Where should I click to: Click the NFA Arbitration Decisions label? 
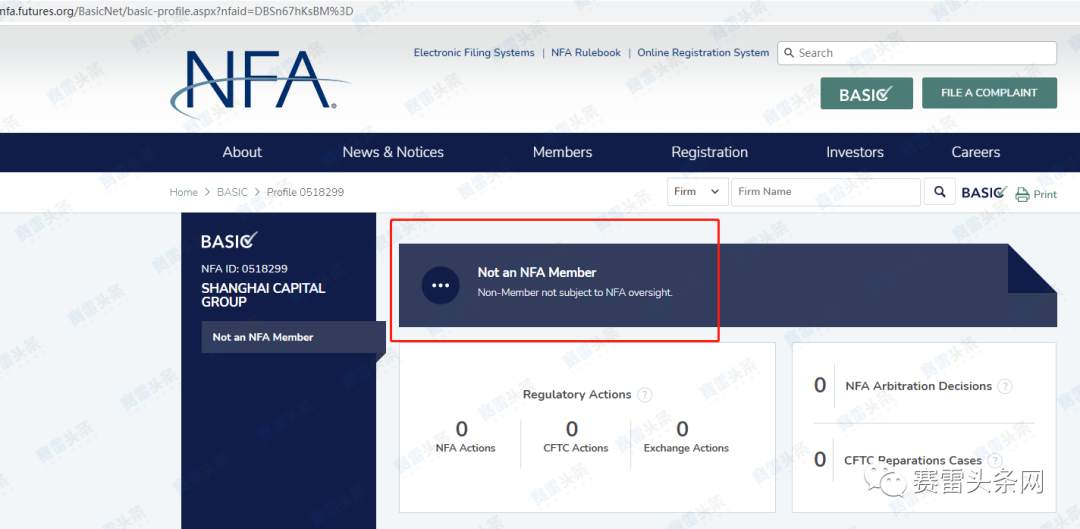tap(918, 386)
